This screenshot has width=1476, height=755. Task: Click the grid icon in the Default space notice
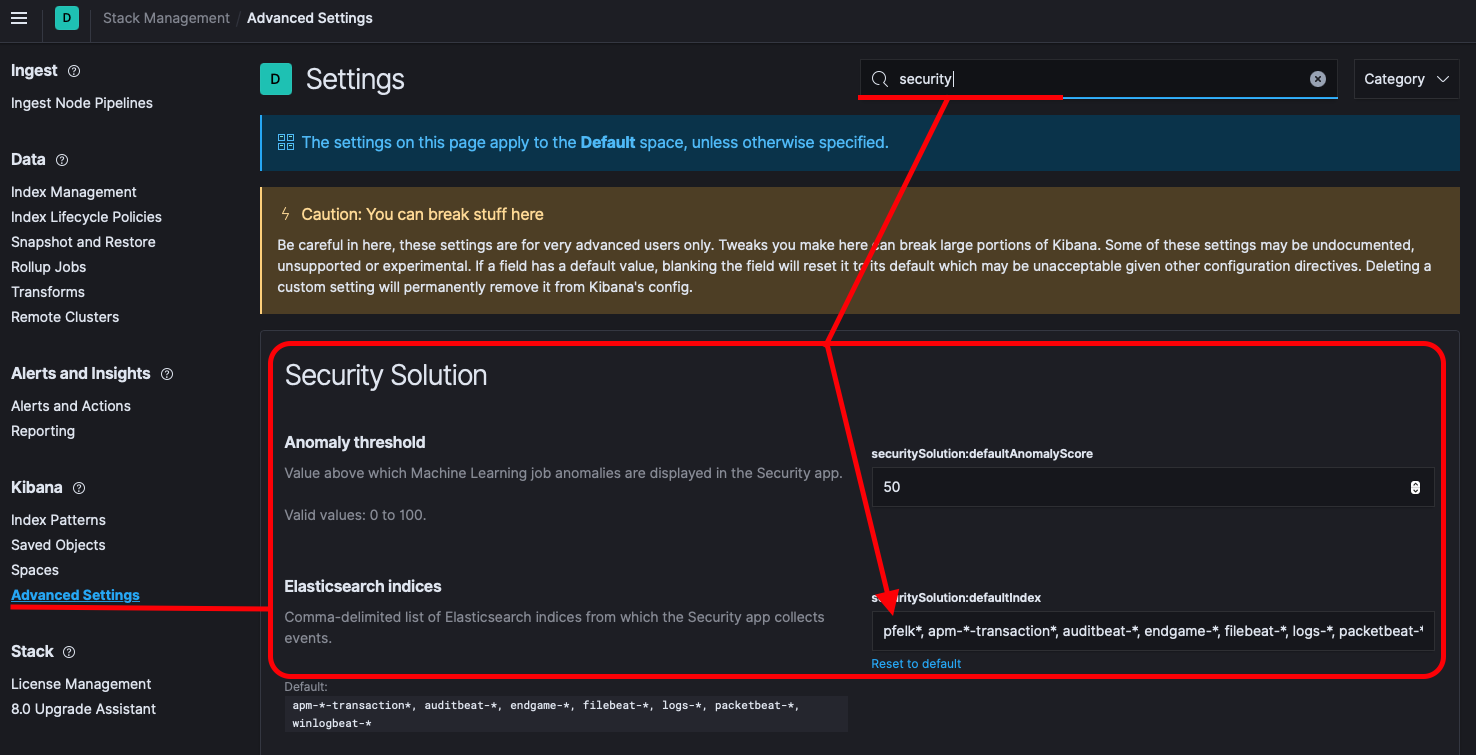[x=286, y=142]
